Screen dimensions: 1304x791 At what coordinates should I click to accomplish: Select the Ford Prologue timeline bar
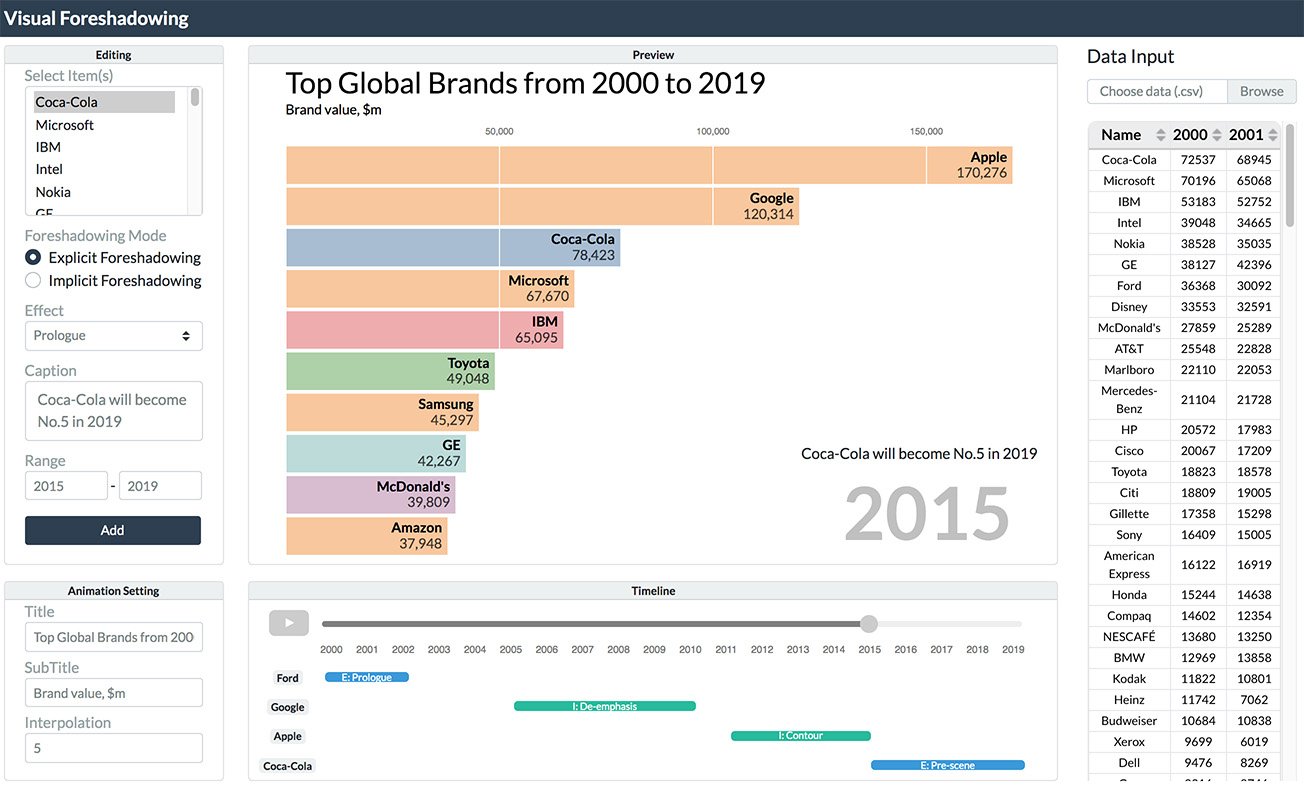coord(367,678)
